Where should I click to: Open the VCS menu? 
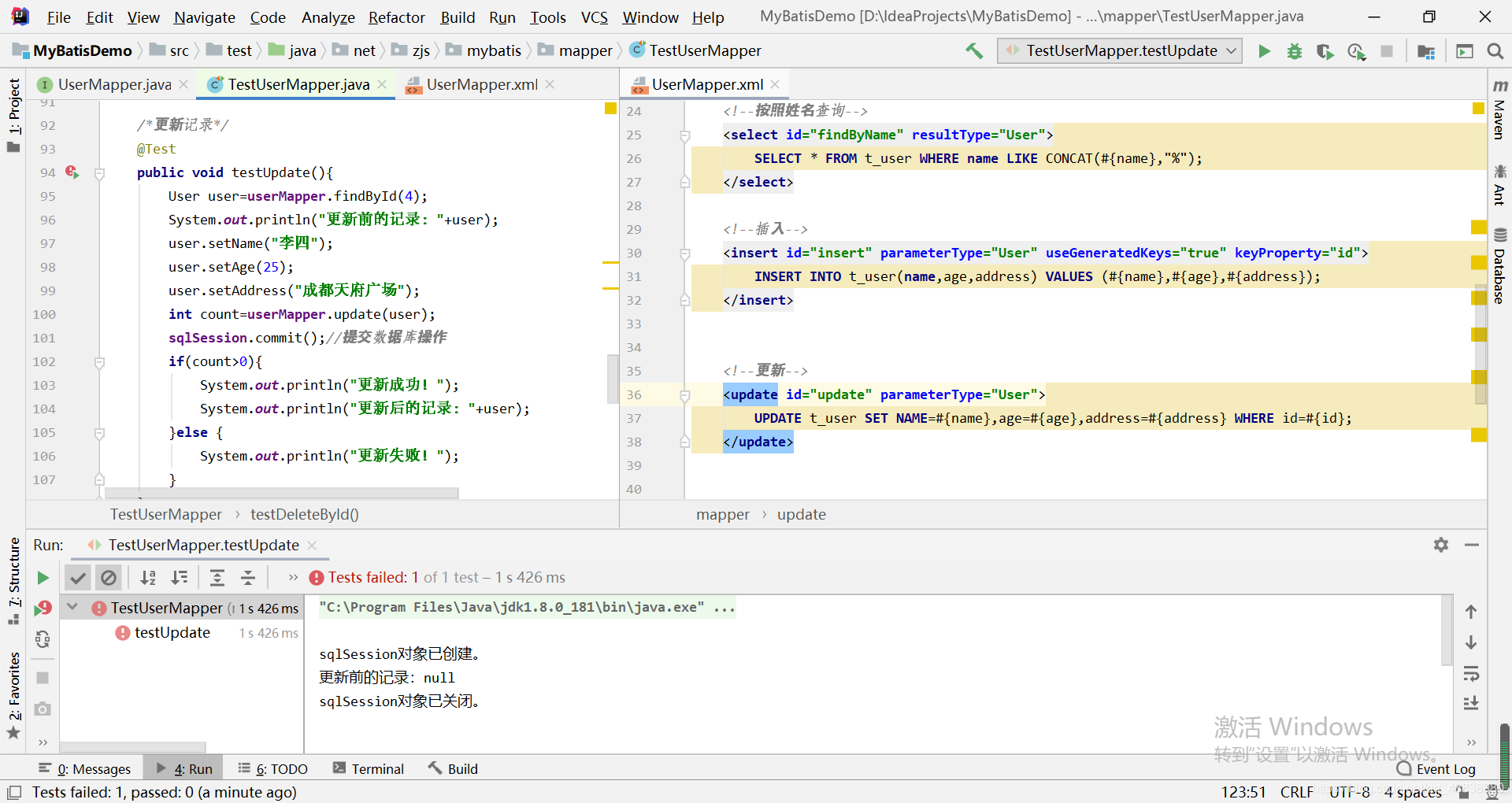595,17
